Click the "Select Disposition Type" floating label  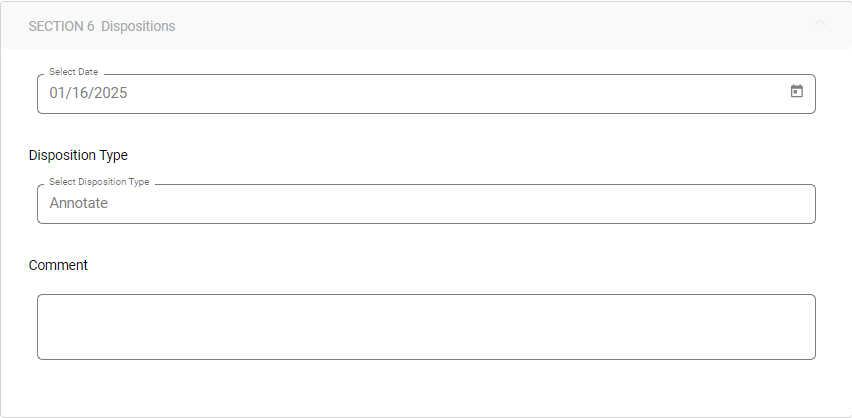point(99,182)
